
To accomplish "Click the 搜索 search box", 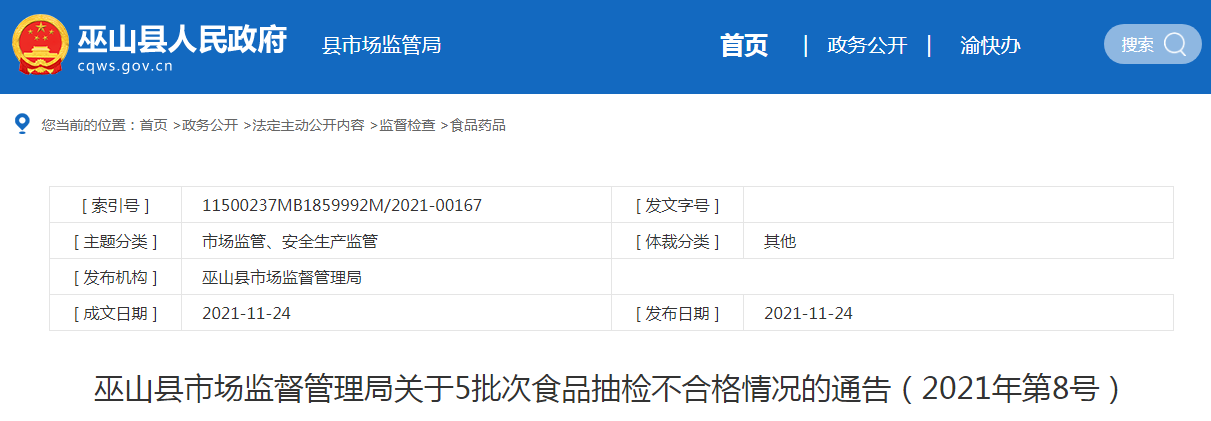I will (1152, 44).
